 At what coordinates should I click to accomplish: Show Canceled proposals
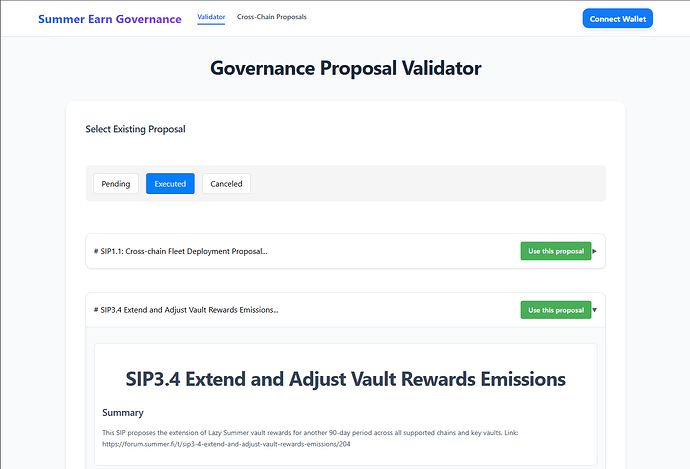(226, 183)
